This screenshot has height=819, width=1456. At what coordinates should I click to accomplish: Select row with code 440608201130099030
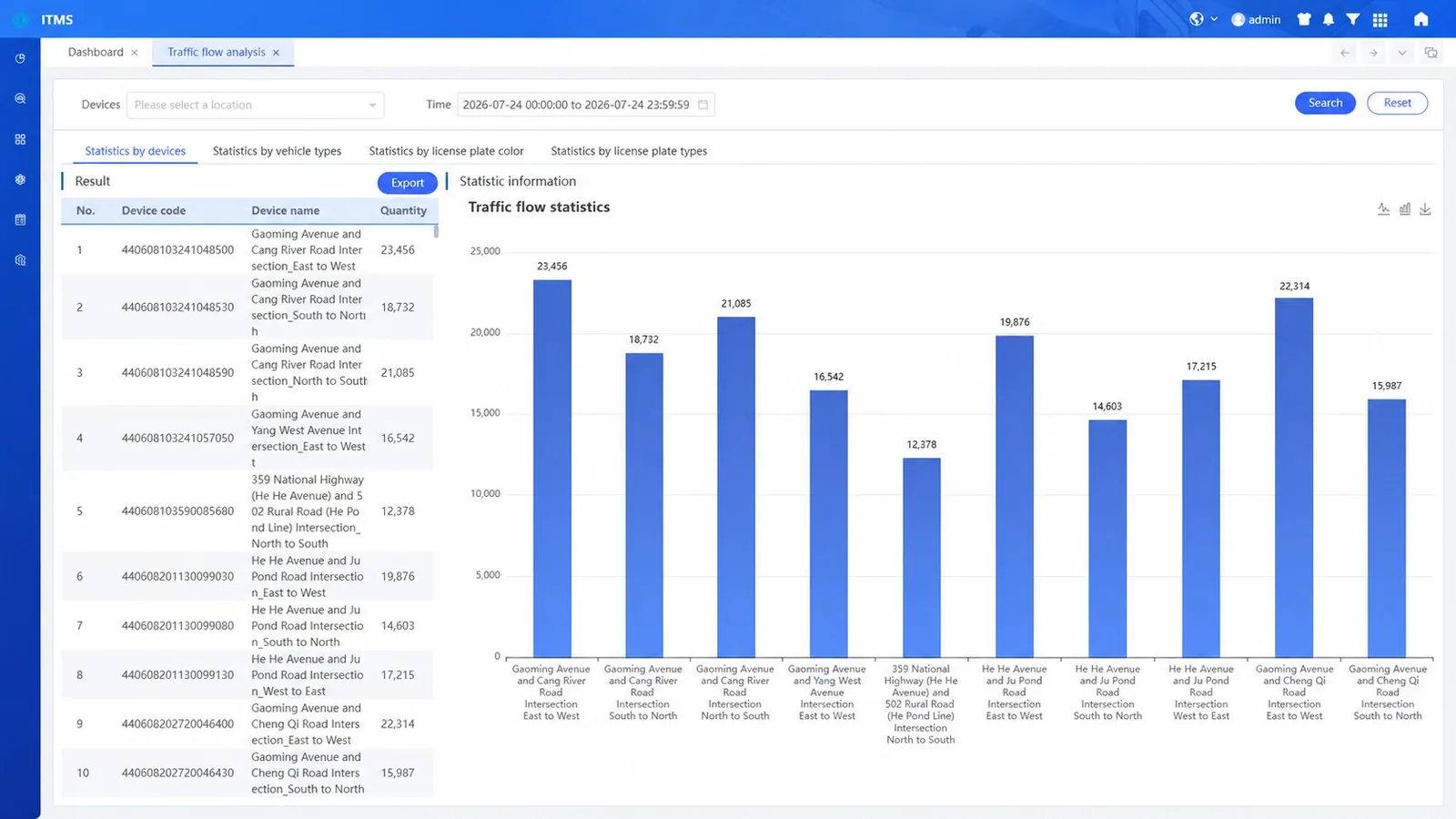tap(248, 577)
